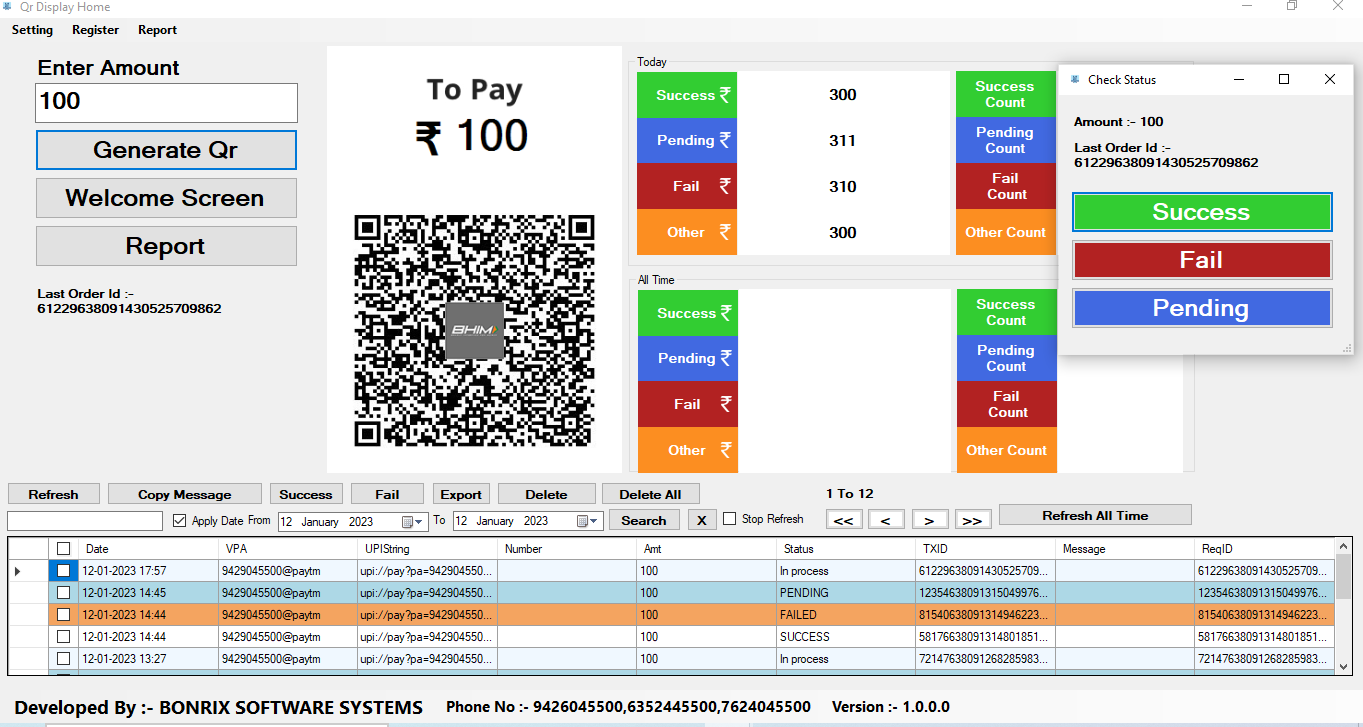Click the Today orange Other ₹ tile
The height and width of the screenshot is (727, 1363).
(687, 232)
